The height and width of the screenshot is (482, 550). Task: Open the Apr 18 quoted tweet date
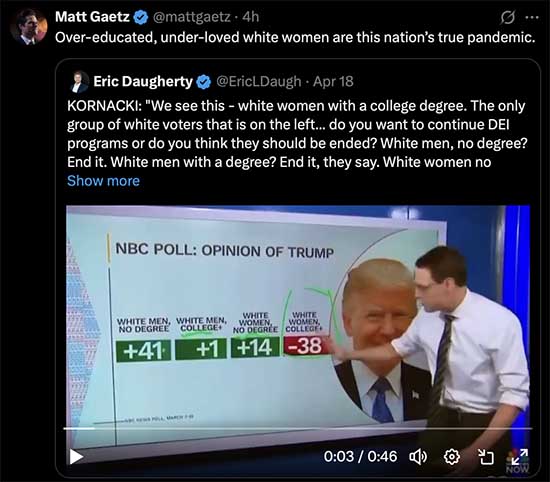point(333,81)
